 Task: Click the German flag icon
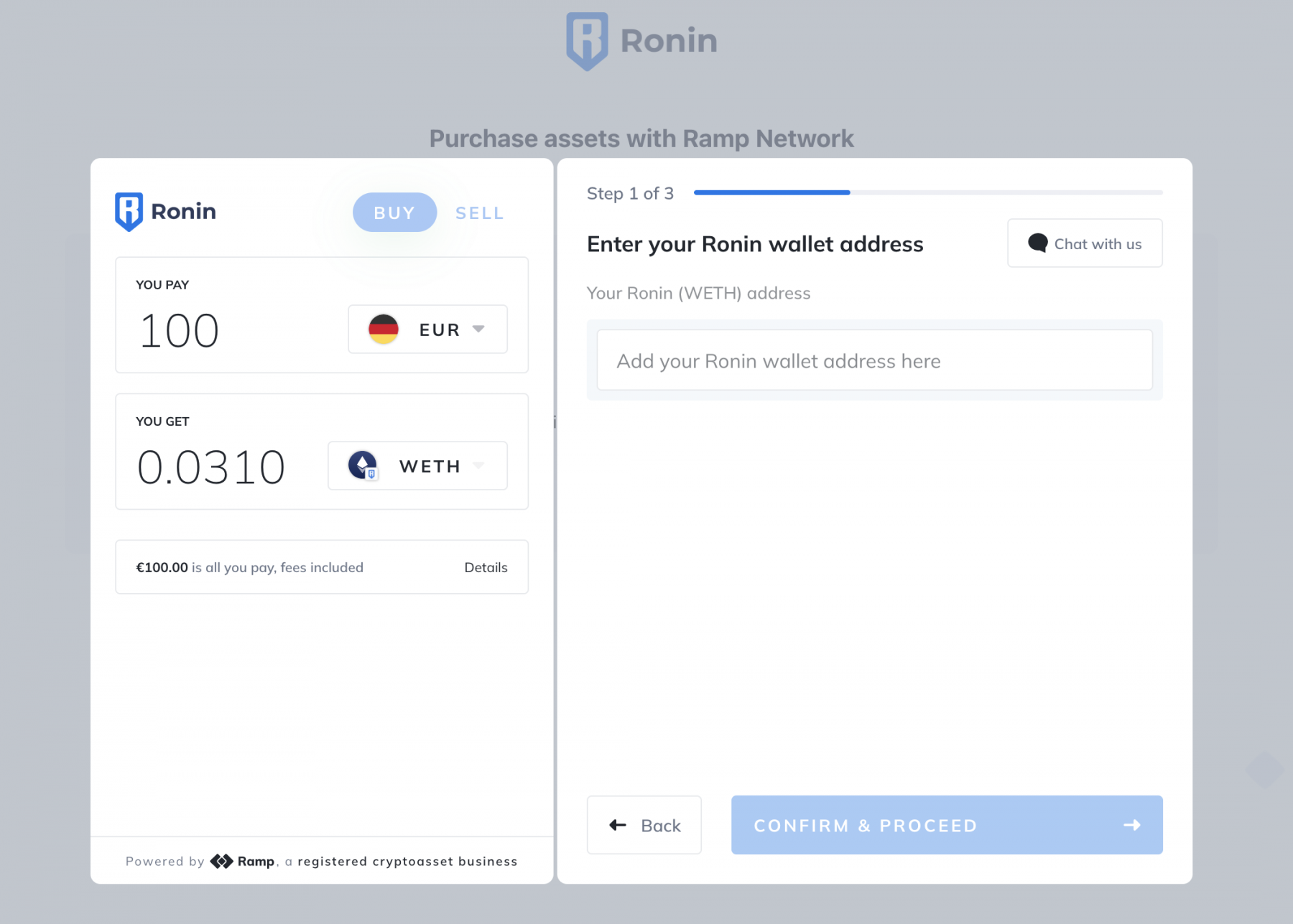(384, 330)
